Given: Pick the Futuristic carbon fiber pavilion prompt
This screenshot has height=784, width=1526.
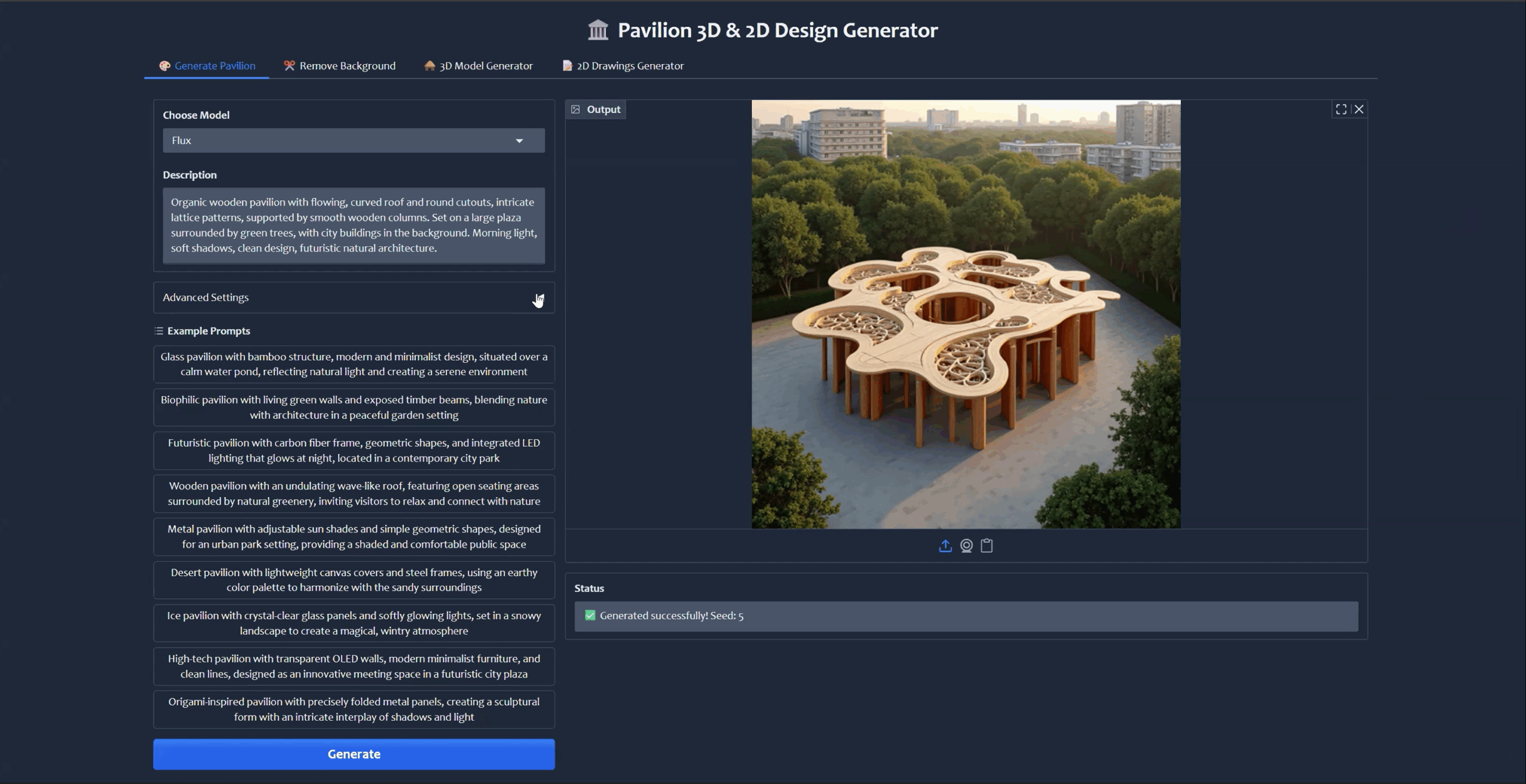Looking at the screenshot, I should (353, 450).
